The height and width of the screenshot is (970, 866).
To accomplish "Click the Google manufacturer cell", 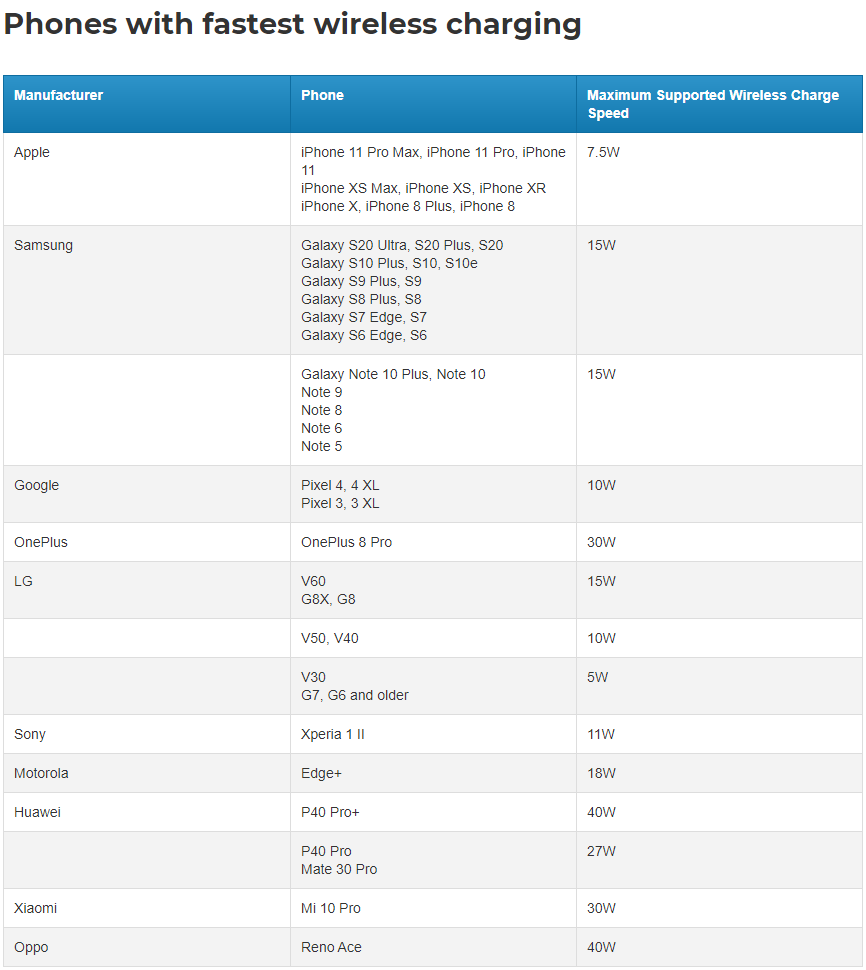I will (x=36, y=485).
